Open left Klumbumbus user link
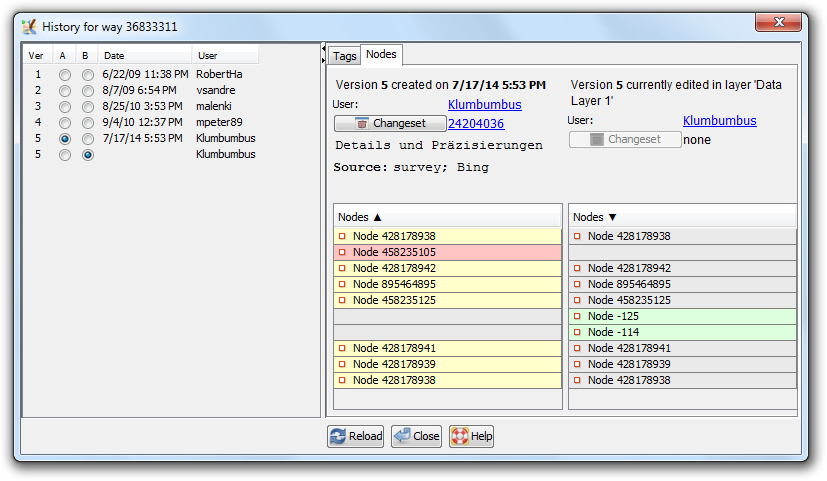The image size is (827, 481). (484, 104)
